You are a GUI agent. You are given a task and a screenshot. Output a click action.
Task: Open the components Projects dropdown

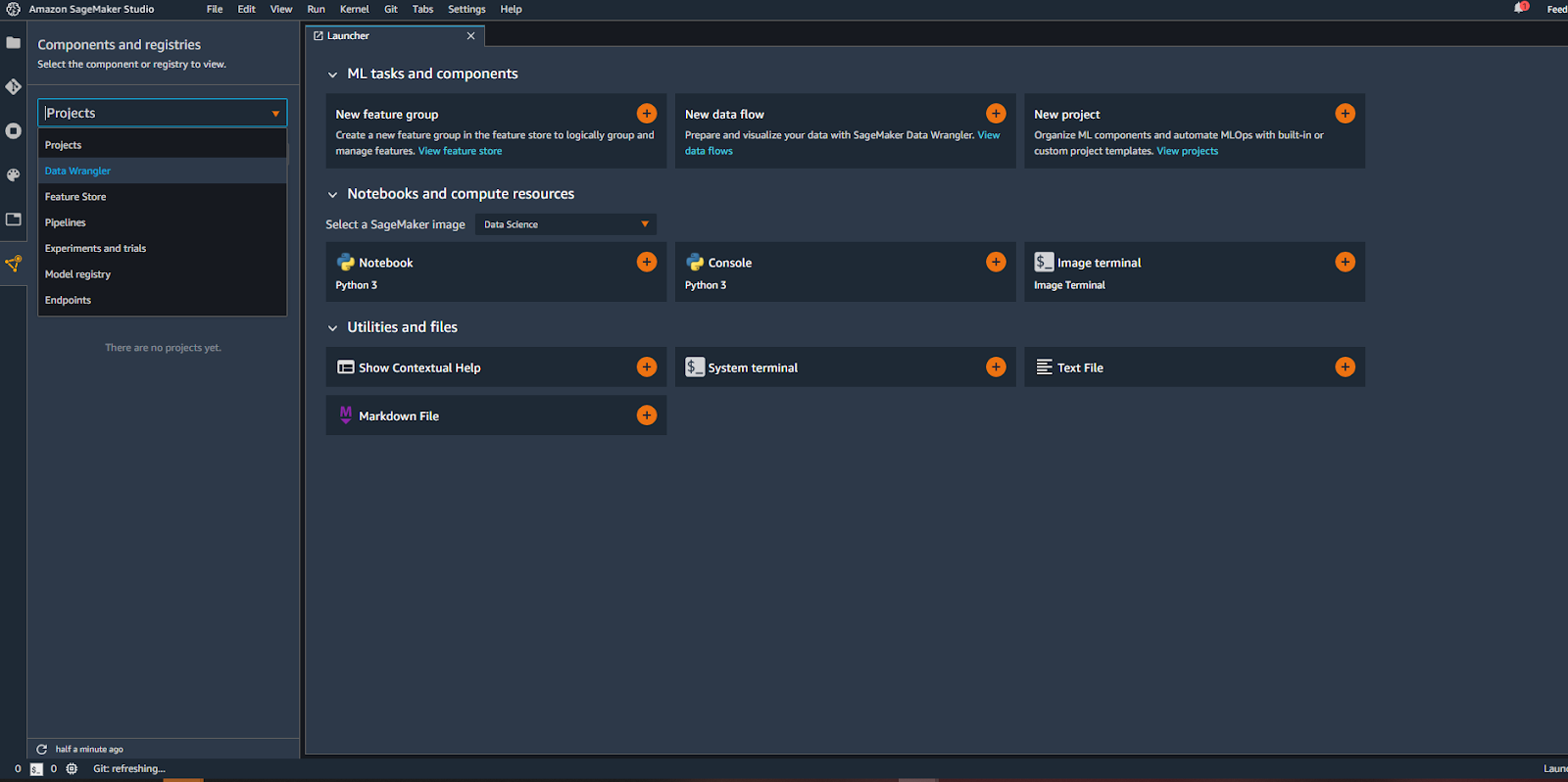coord(163,113)
